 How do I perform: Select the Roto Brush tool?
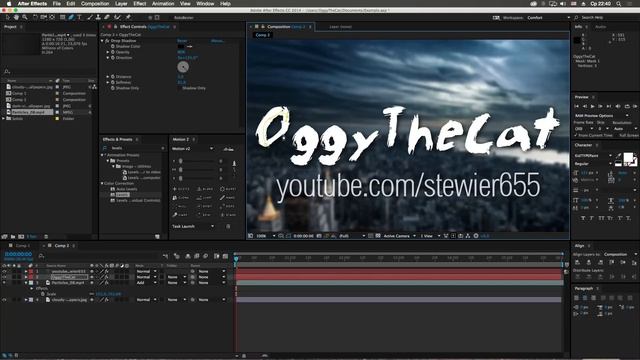point(118,18)
